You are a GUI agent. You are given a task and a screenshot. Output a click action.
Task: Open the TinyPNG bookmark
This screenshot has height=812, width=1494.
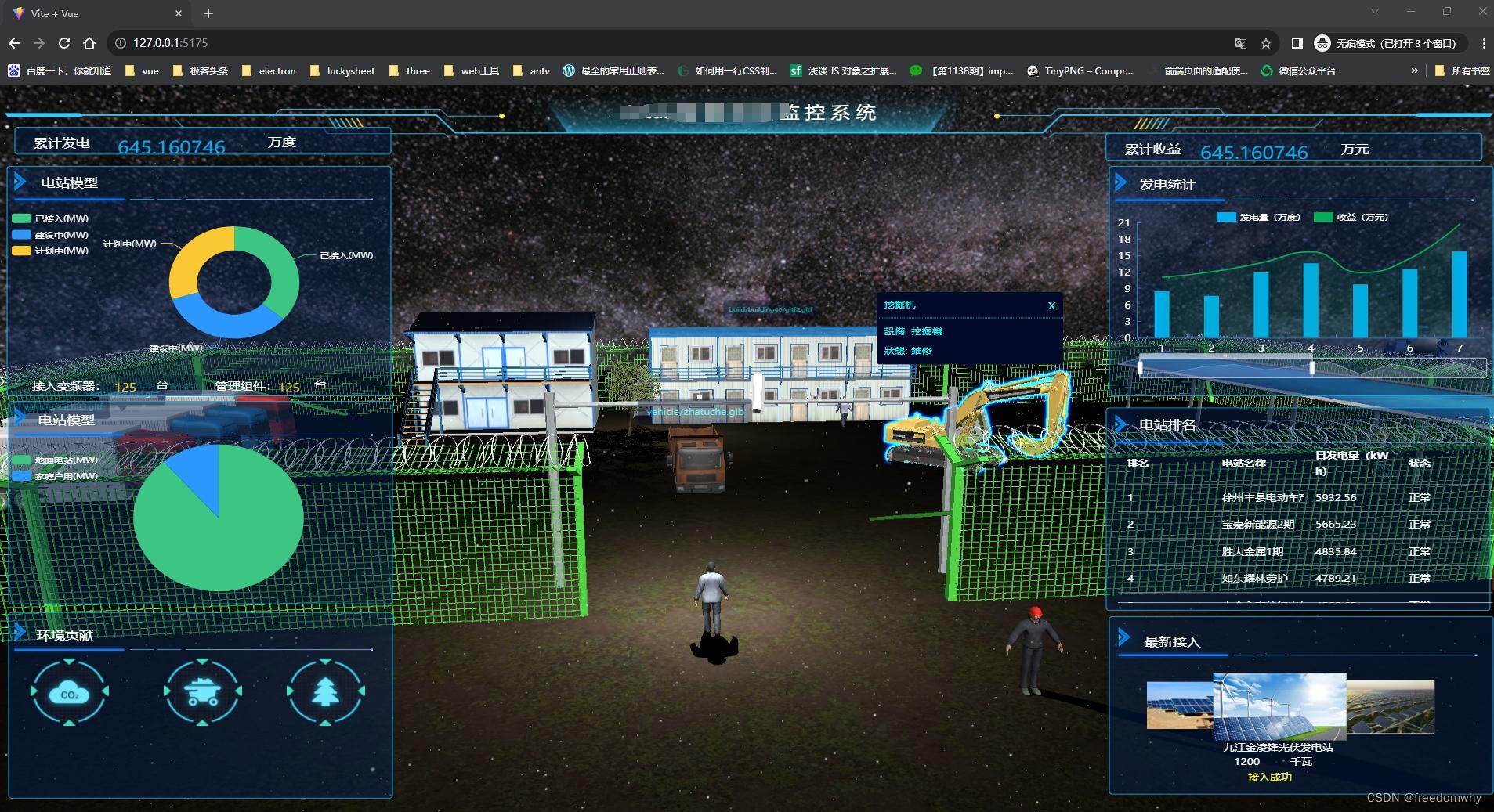(x=1080, y=70)
